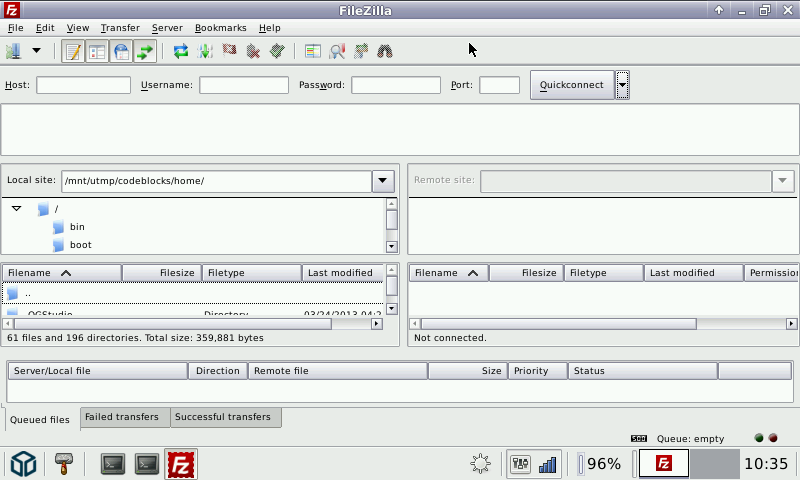Expand the Local site path dropdown
This screenshot has width=800, height=480.
click(x=383, y=181)
